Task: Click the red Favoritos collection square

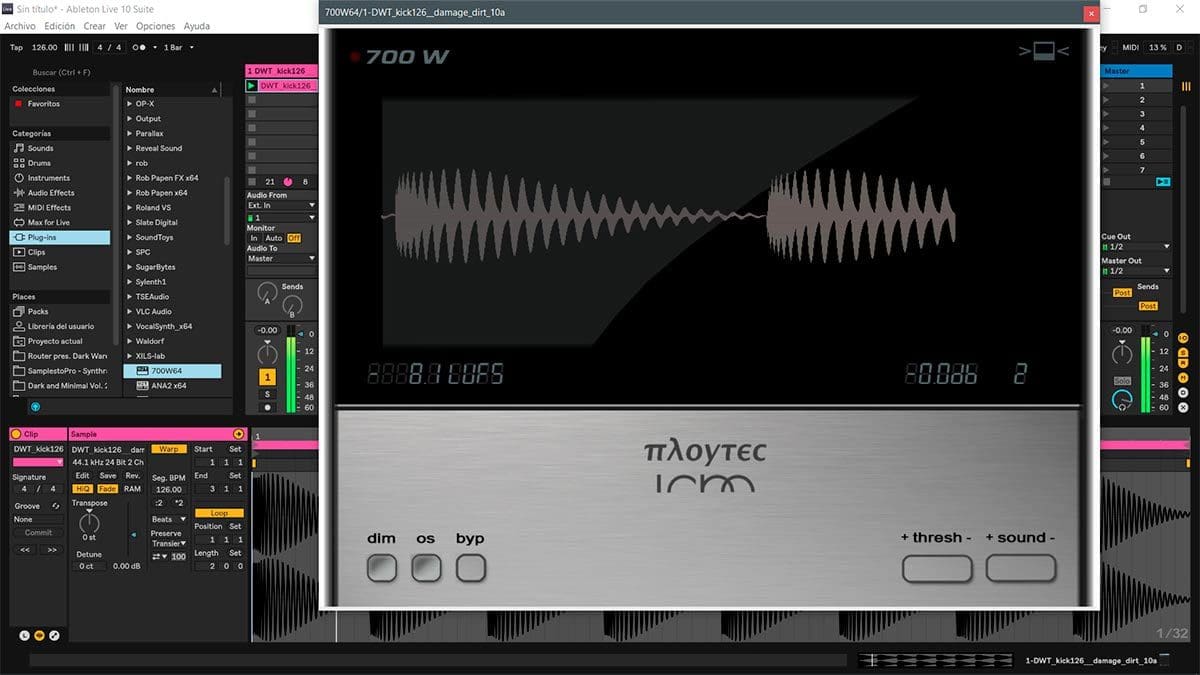Action: point(18,104)
